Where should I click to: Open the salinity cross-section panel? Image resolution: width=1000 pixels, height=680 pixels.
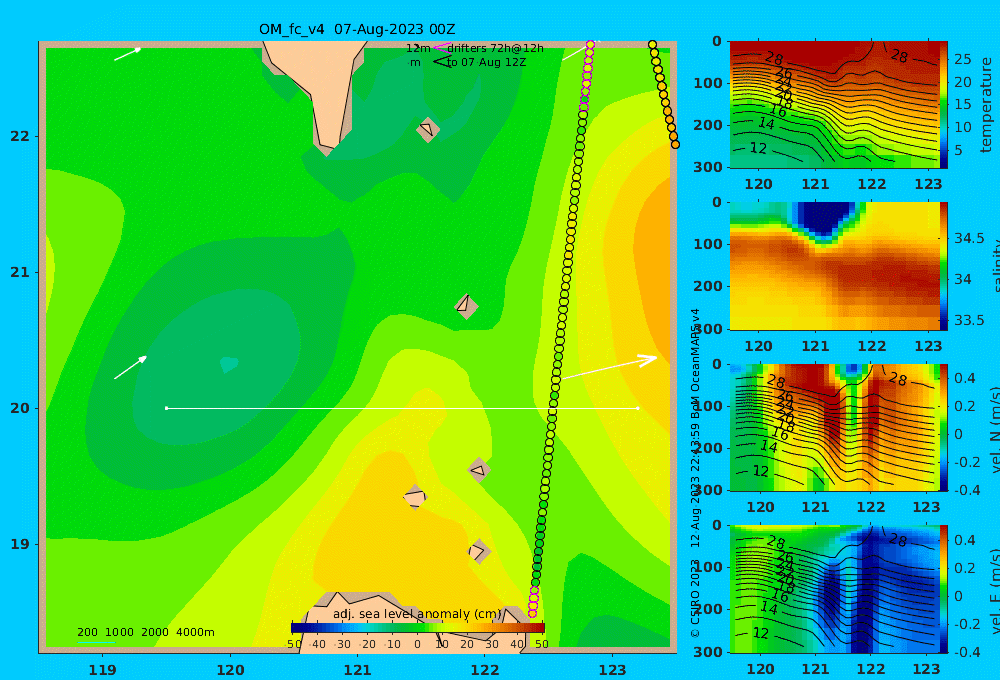834,266
